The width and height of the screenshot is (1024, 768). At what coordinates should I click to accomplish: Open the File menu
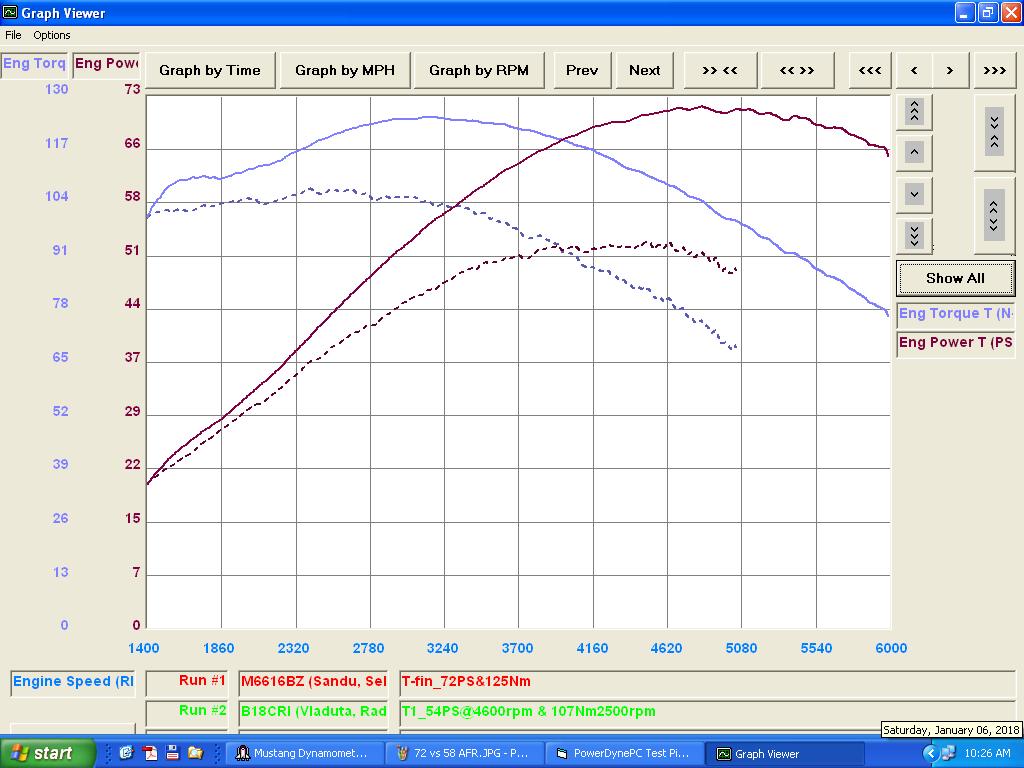tap(13, 35)
